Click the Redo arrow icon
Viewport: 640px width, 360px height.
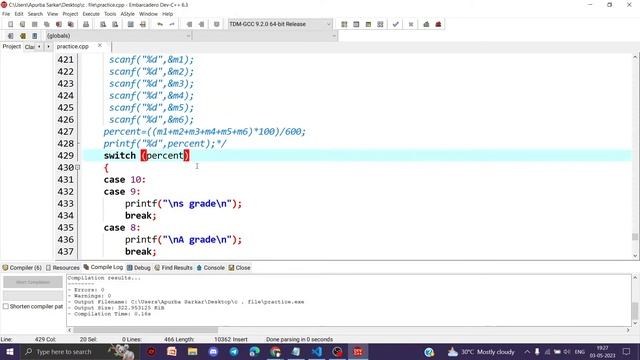(x=172, y=24)
